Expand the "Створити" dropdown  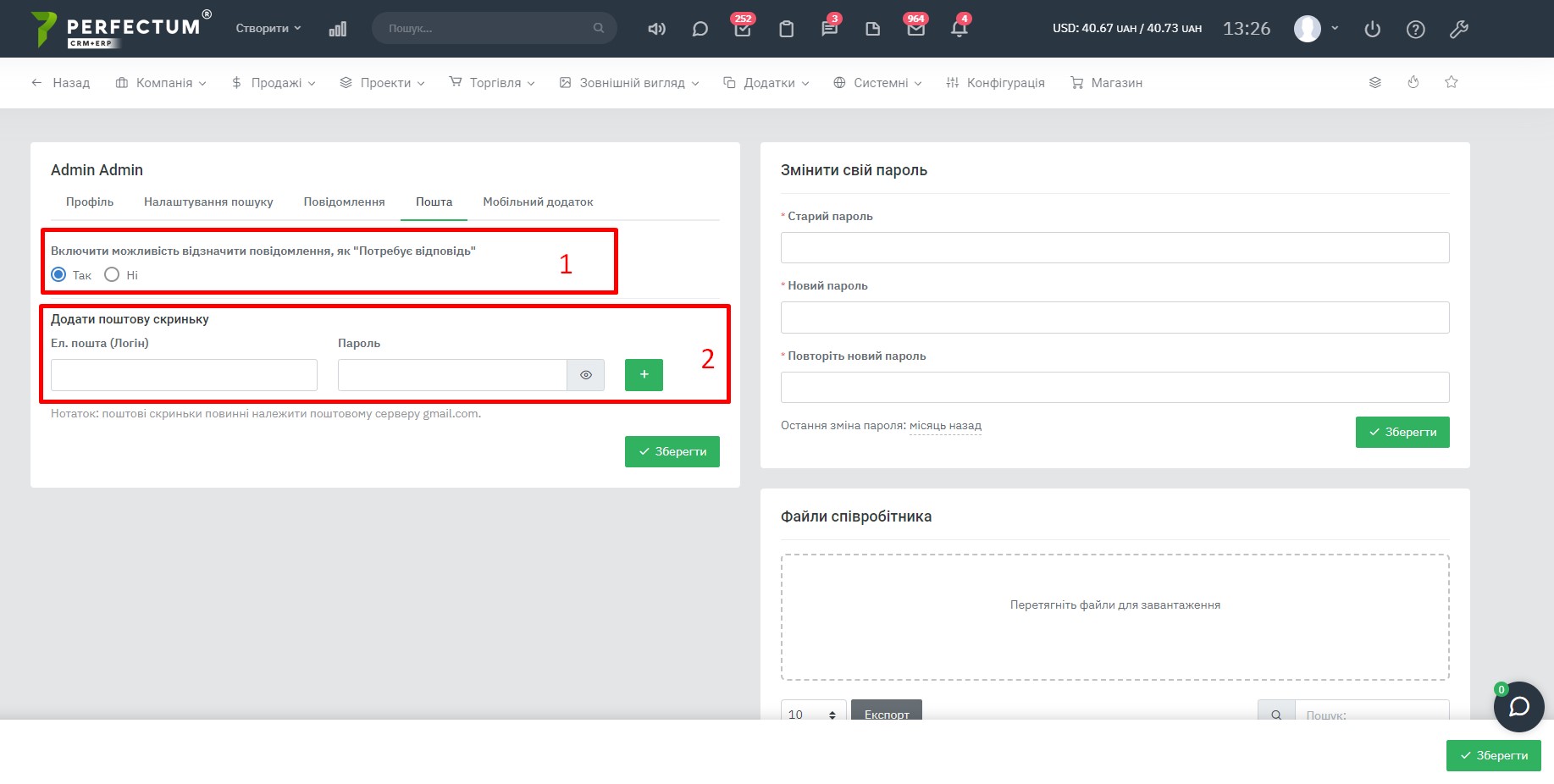pyautogui.click(x=268, y=28)
